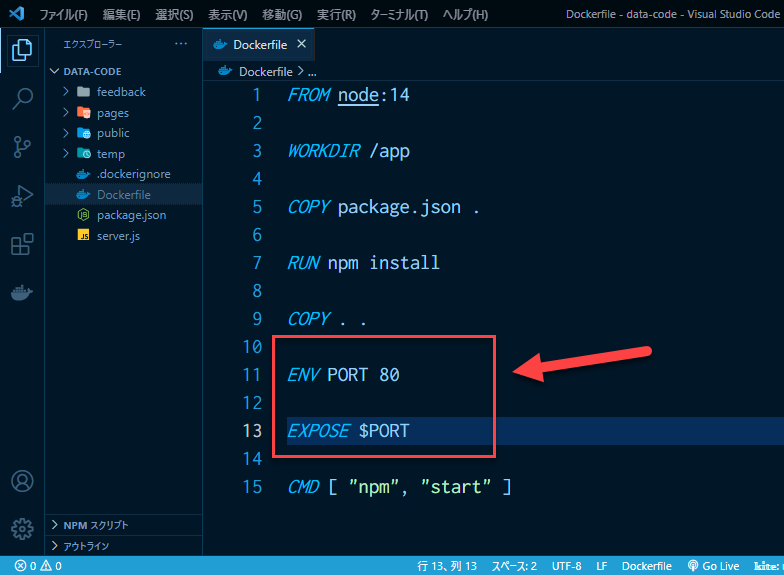Open package.json in explorer

[x=124, y=215]
